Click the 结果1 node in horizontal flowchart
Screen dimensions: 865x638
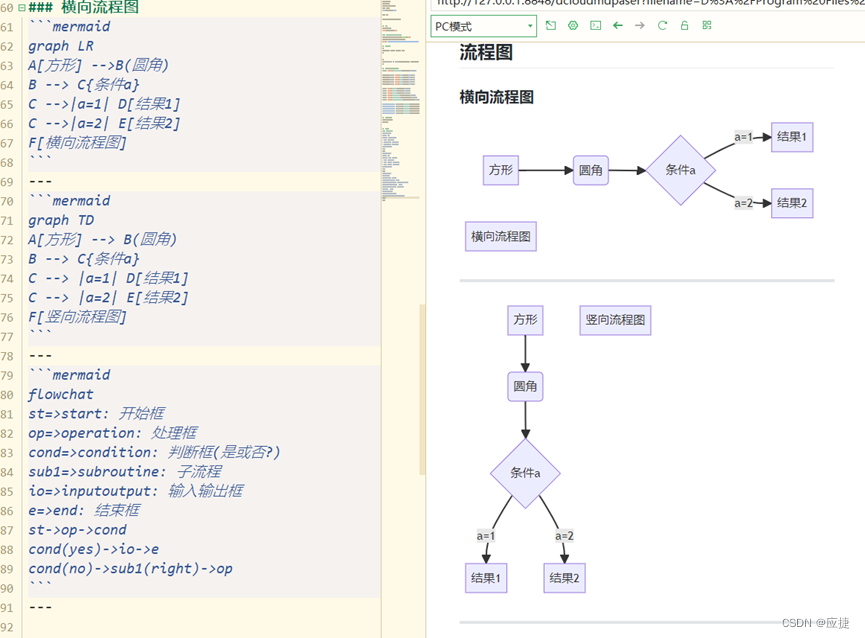[x=792, y=137]
